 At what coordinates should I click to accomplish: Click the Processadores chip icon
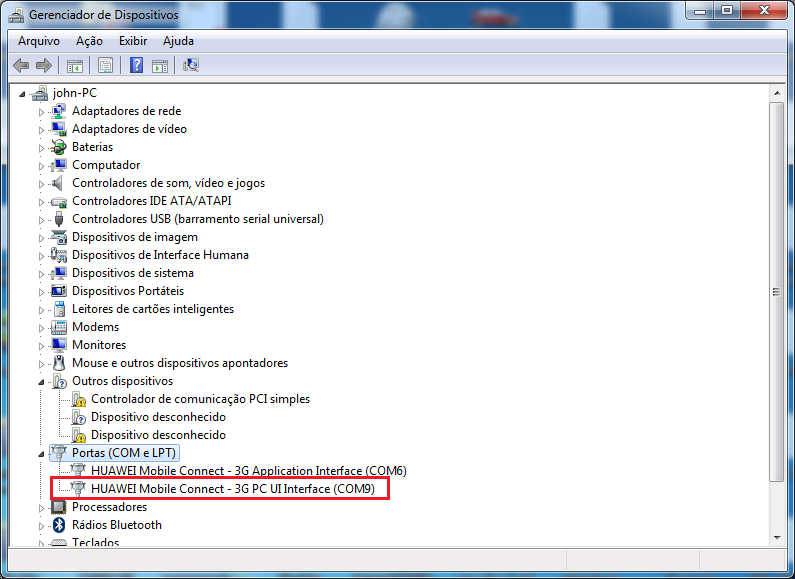coord(59,507)
